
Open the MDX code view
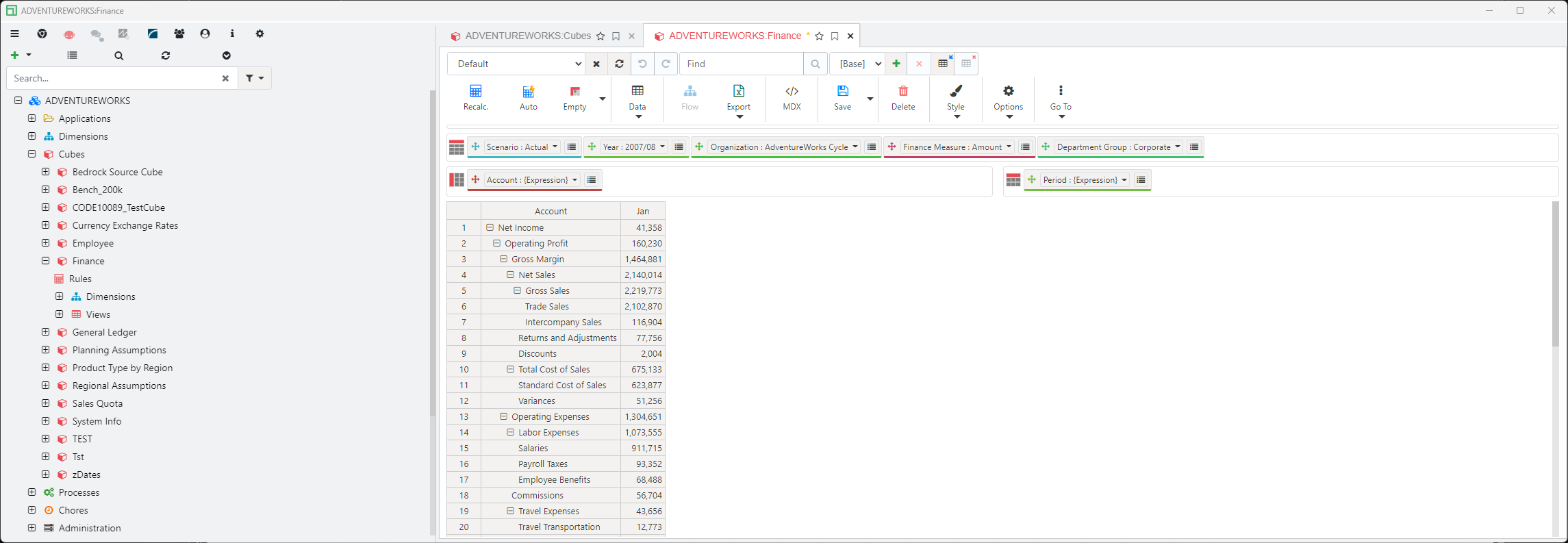click(792, 91)
